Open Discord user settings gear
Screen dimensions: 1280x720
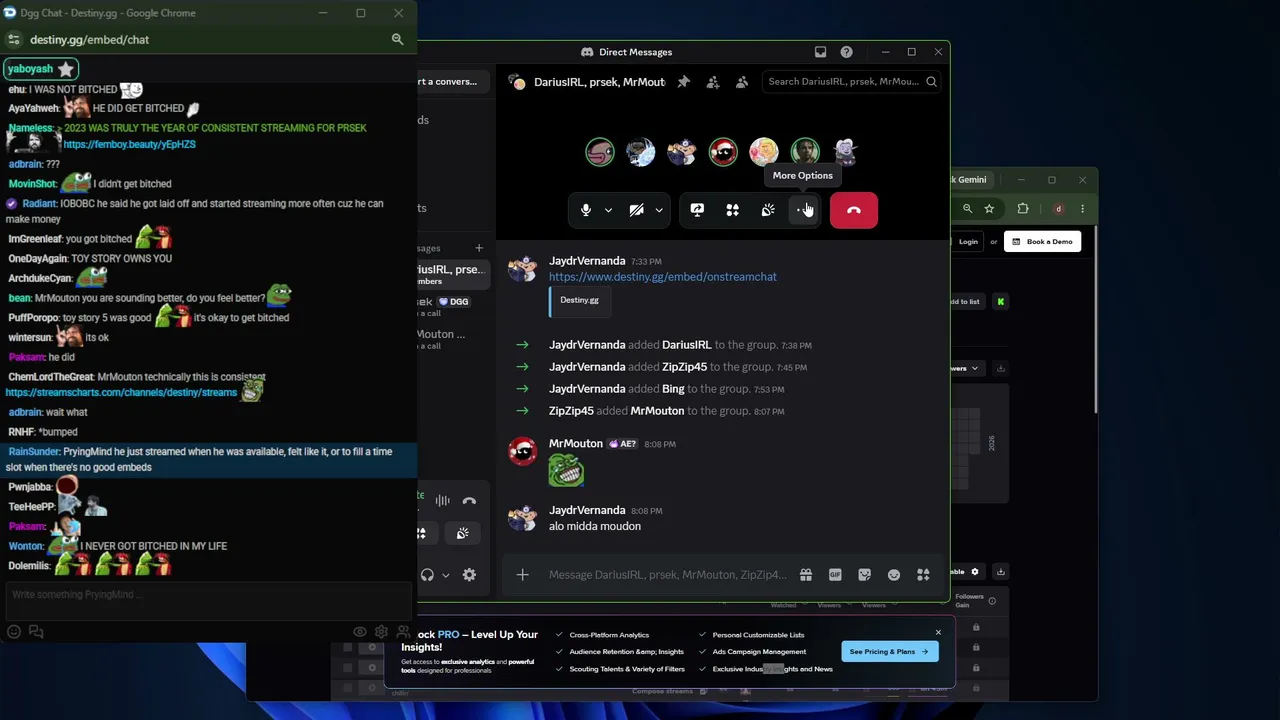pos(469,575)
